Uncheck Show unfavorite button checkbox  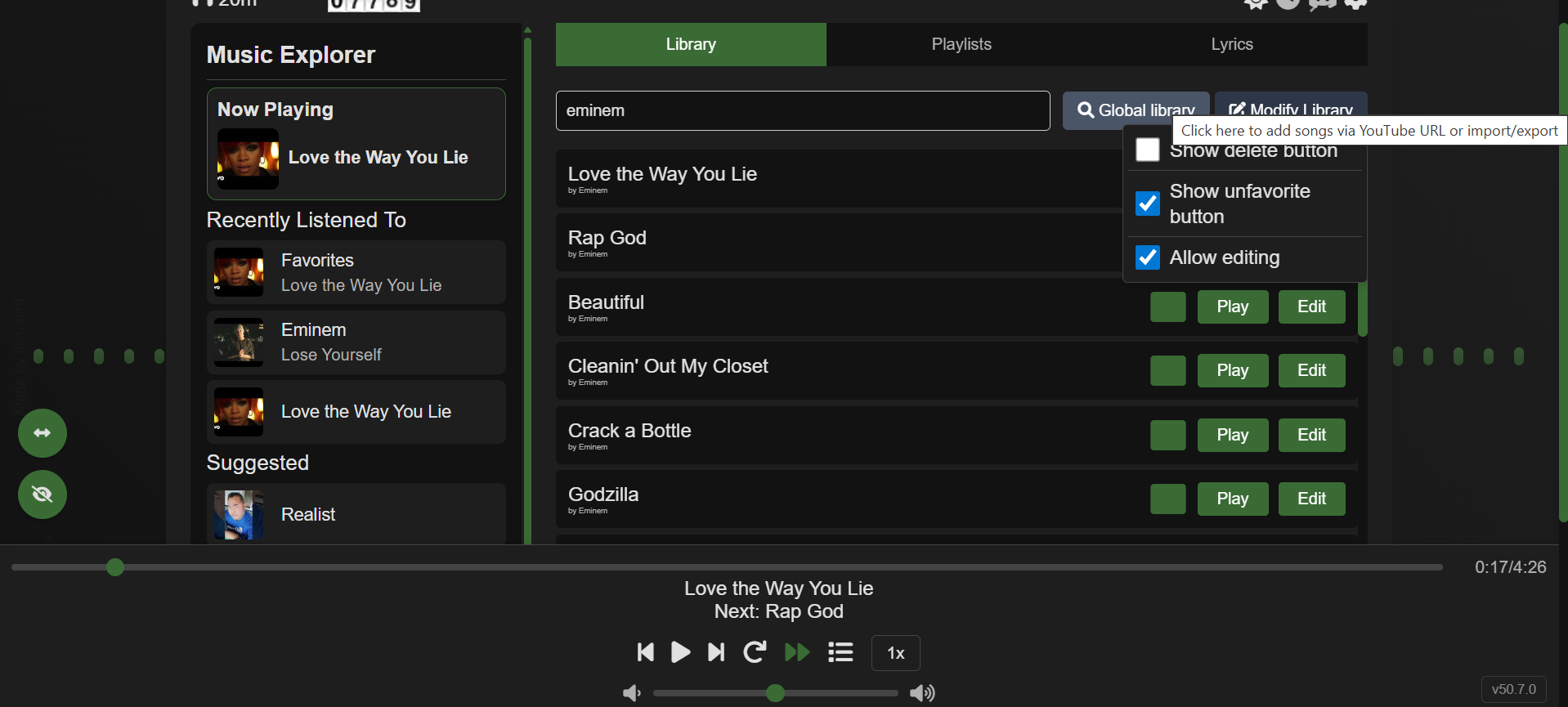pos(1148,204)
